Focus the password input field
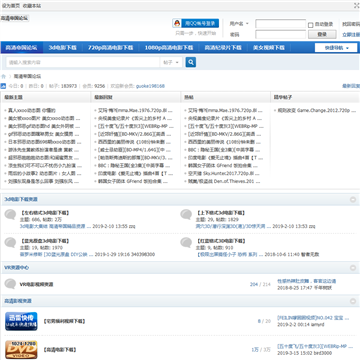Image resolution: width=360 pixels, height=360 pixels. tap(280, 34)
